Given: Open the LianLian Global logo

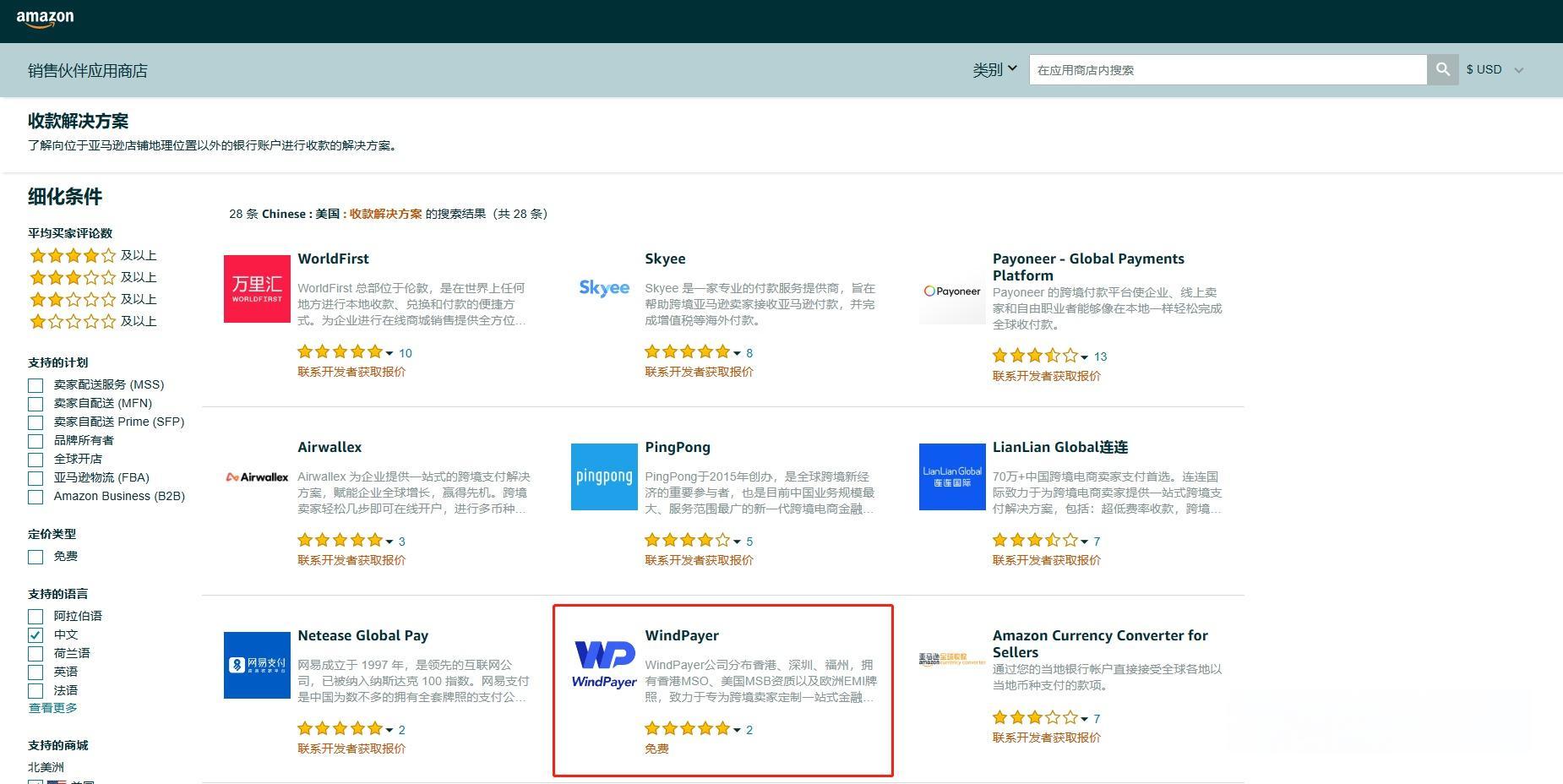Looking at the screenshot, I should pos(952,477).
